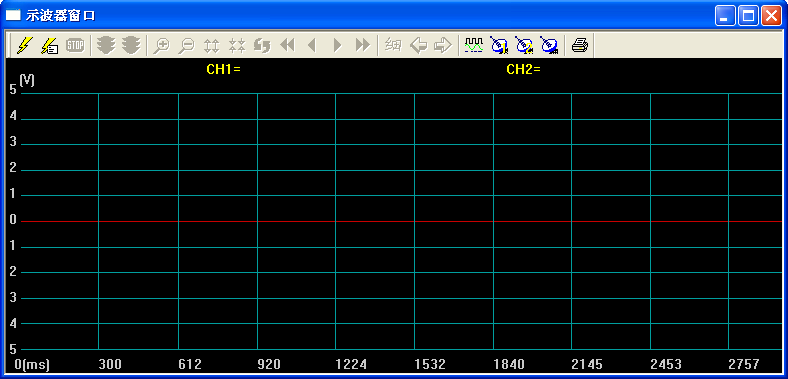Click the single right step arrow
This screenshot has width=788, height=379.
[x=337, y=45]
